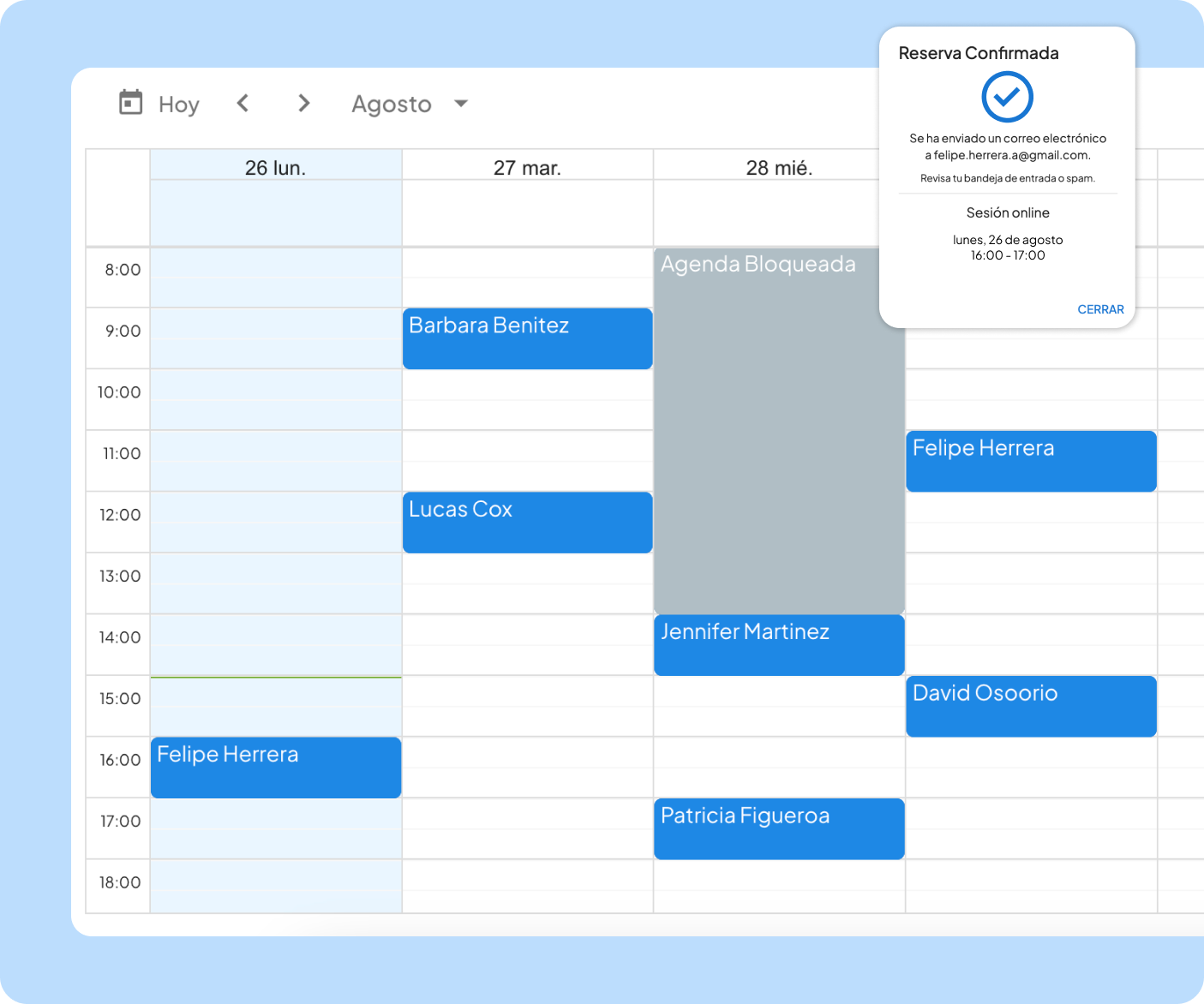Screen dimensions: 1204x1004
Task: Select the 27 mar day header
Action: pos(527,167)
